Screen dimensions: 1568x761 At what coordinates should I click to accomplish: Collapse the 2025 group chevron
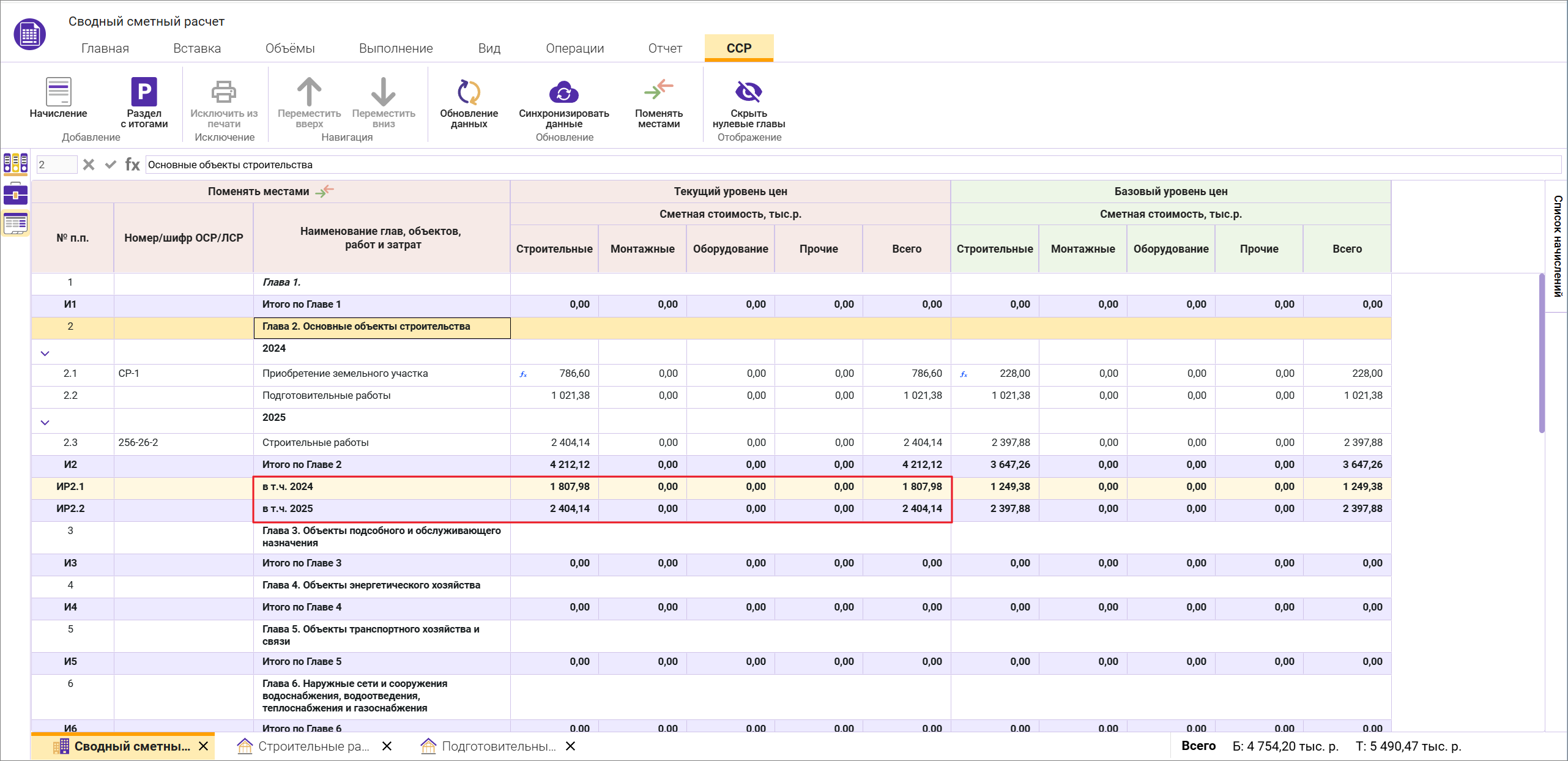click(x=45, y=423)
